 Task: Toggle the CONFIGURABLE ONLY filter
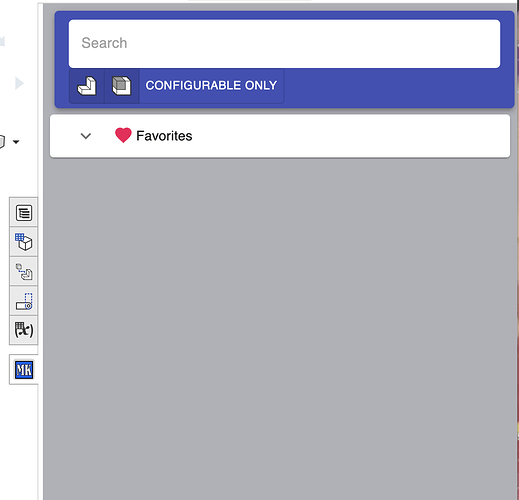pos(211,86)
